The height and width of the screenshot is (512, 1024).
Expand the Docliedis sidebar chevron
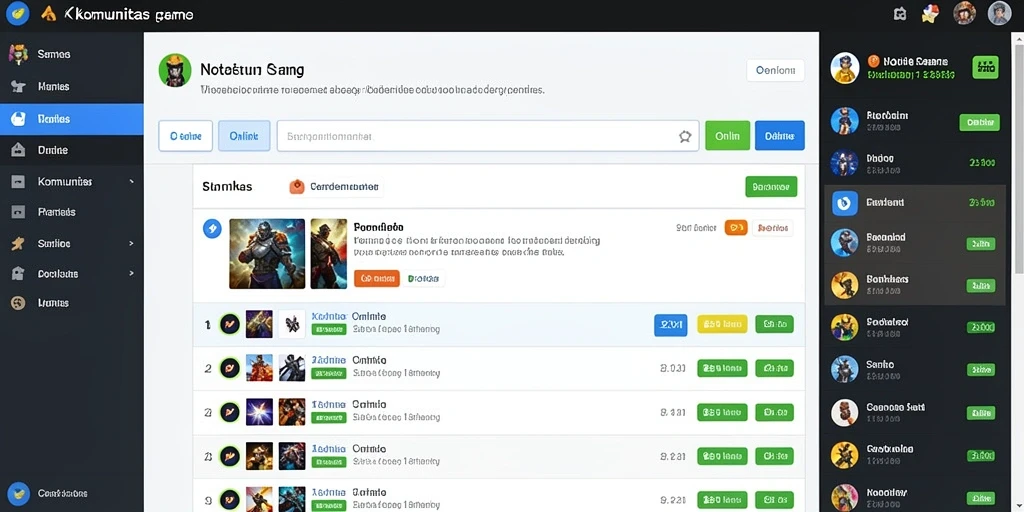(131, 274)
